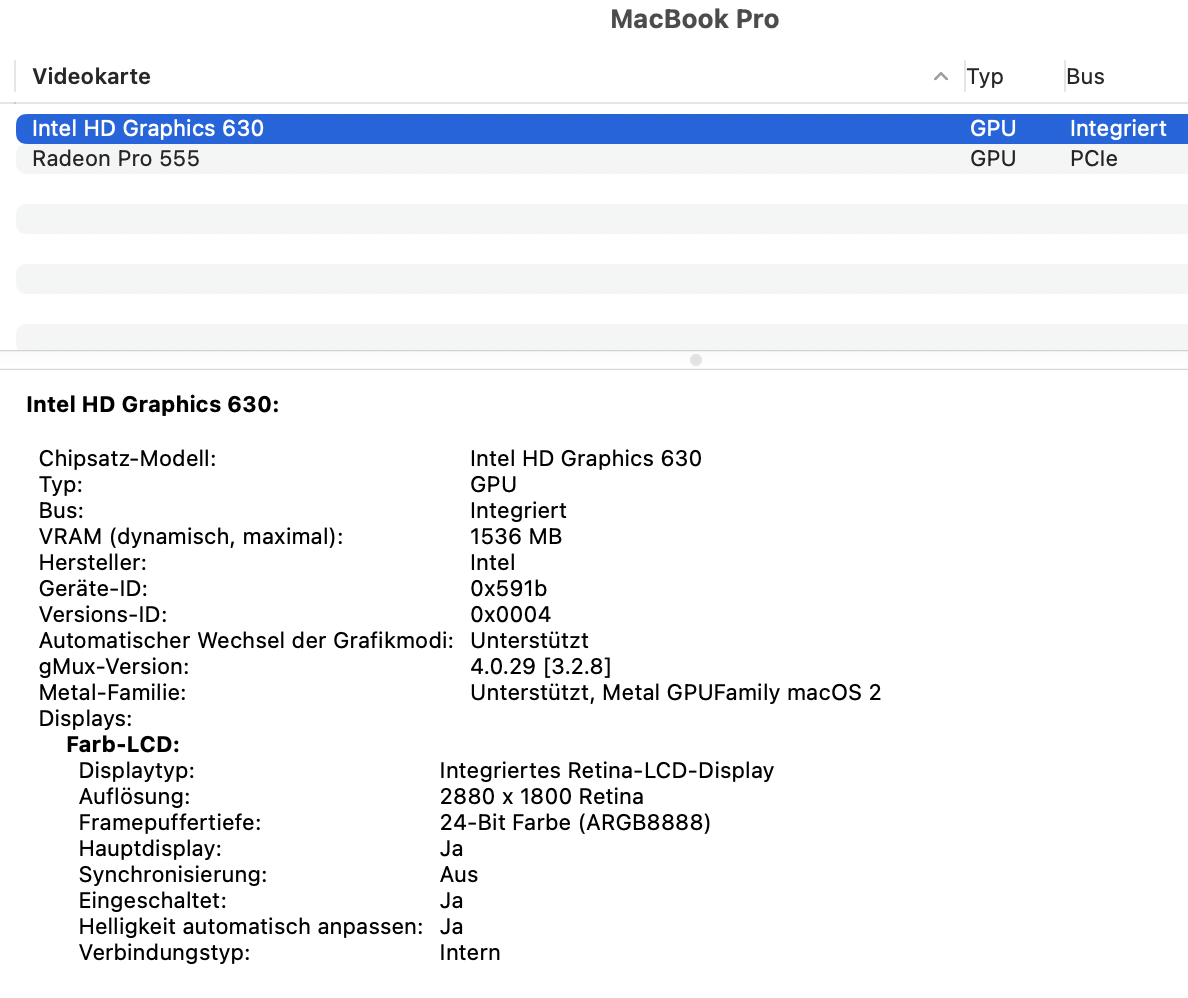
Task: Click the Versions-ID value 0x0004
Action: 510,615
